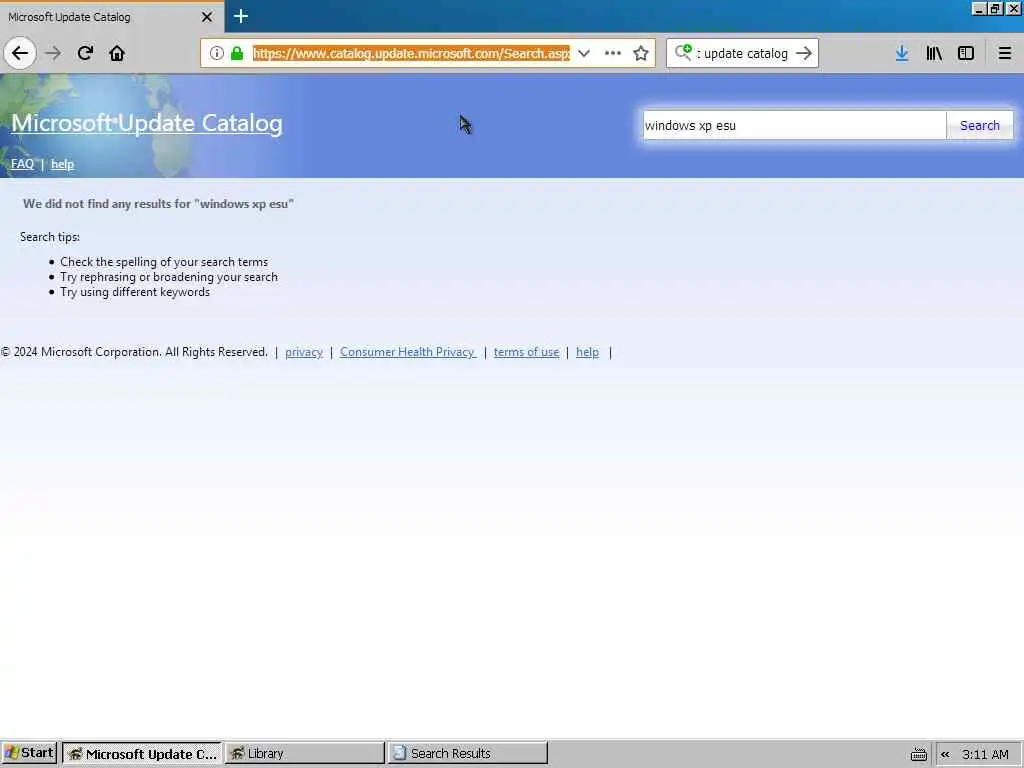The image size is (1024, 768).
Task: Open the Firefox hamburger menu
Action: click(x=1004, y=53)
